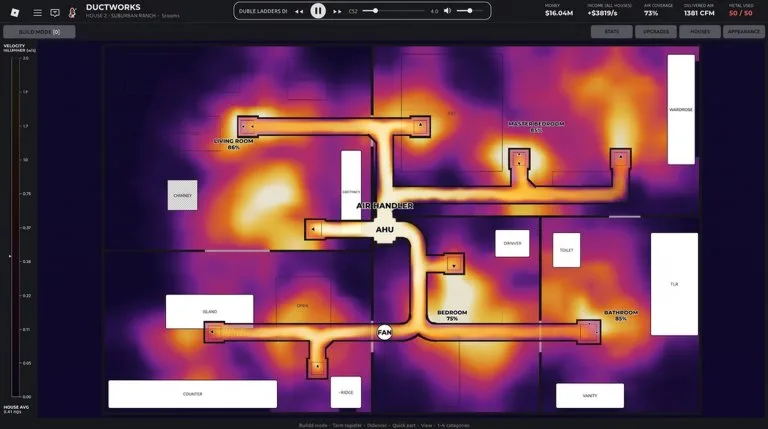768x429 pixels.
Task: Select the vent at the top-center duct end
Action: click(x=420, y=126)
